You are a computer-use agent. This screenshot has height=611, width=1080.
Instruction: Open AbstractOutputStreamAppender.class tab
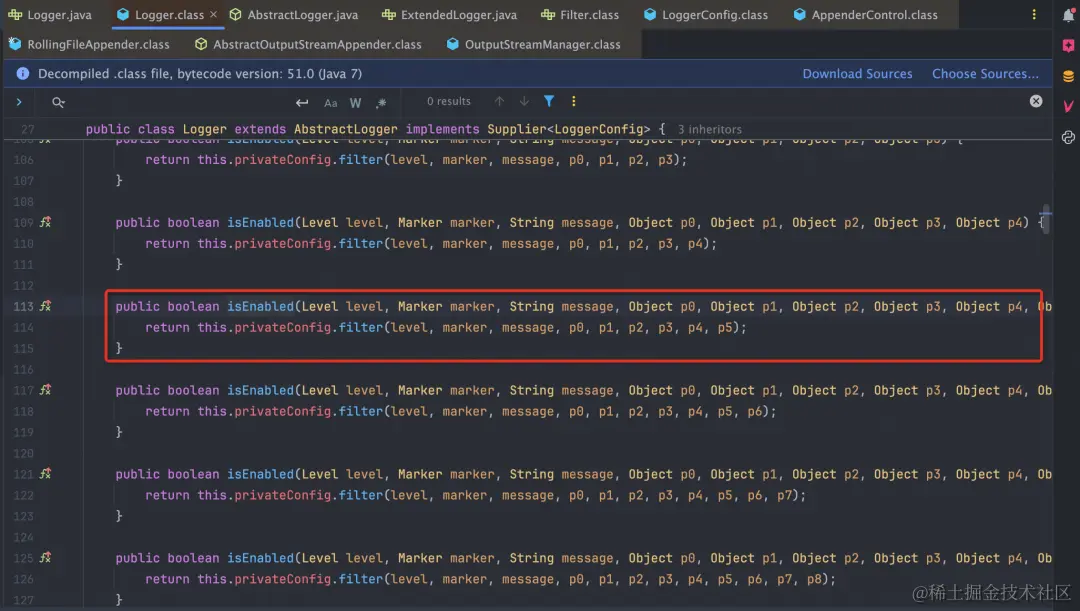309,44
